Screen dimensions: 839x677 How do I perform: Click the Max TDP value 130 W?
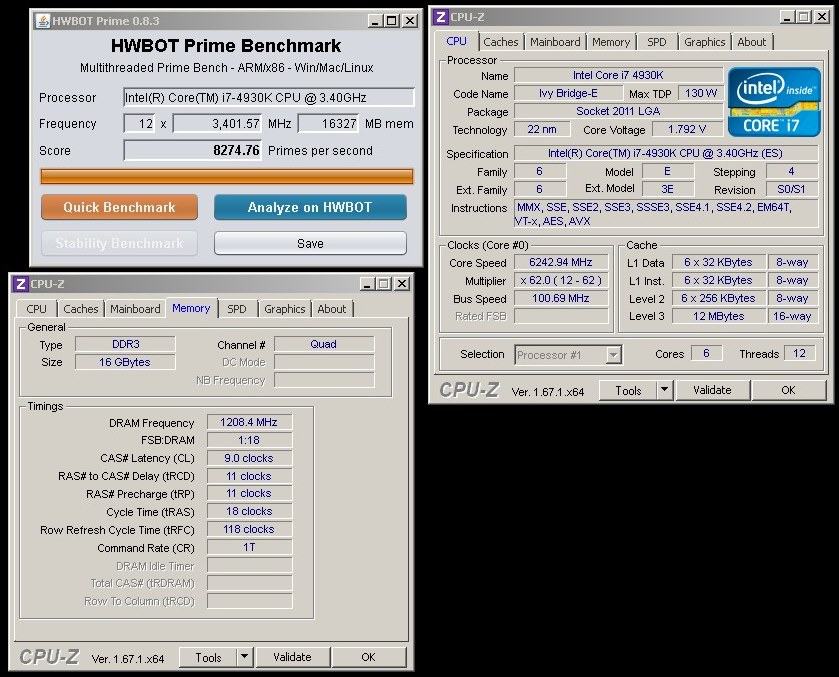(x=700, y=93)
